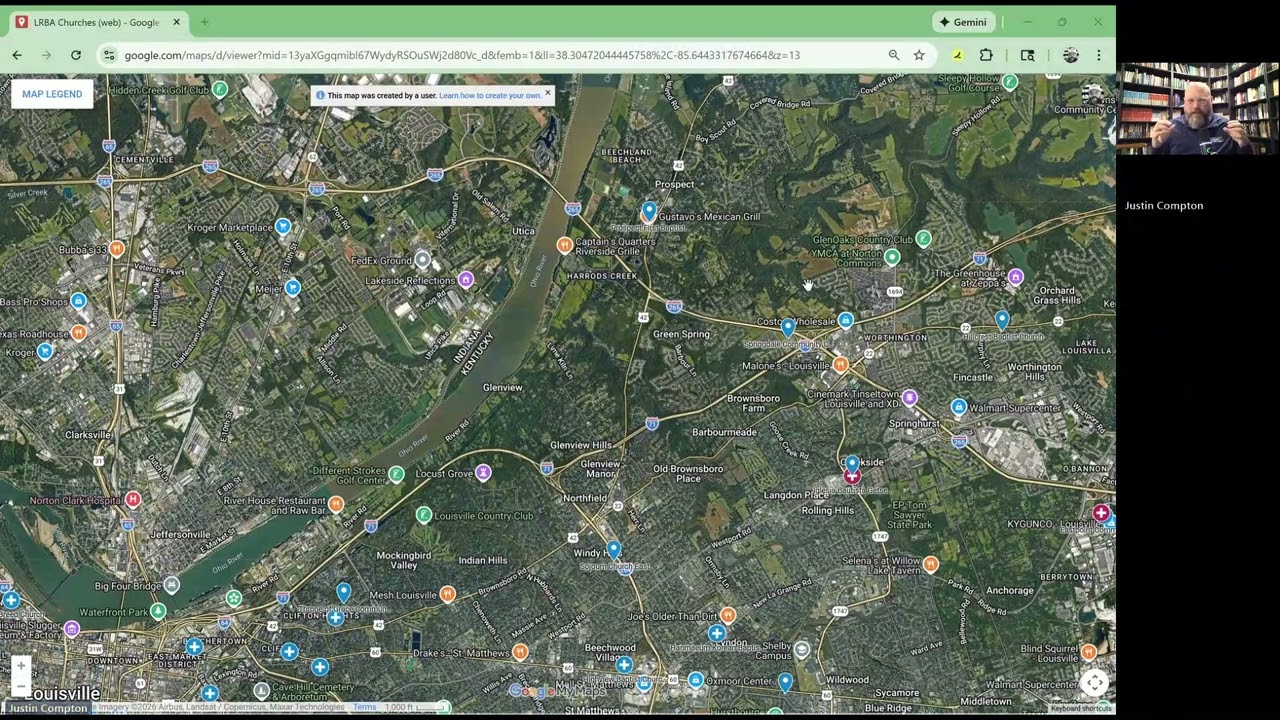Zoom out on the map
This screenshot has width=1280, height=720.
point(21,685)
